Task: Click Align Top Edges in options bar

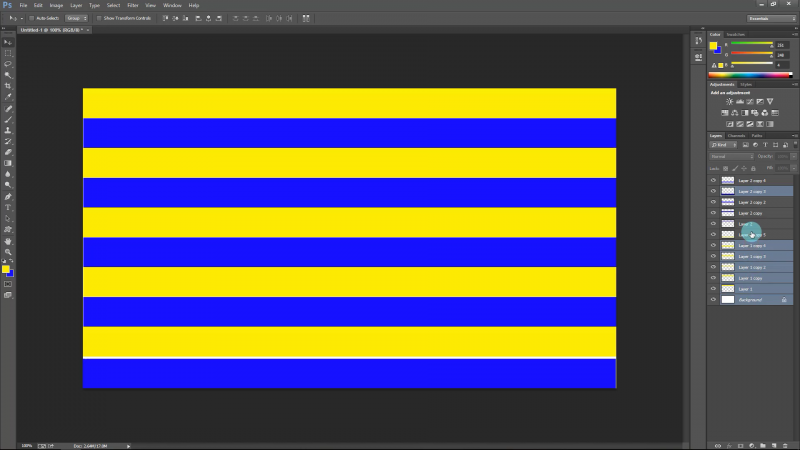Action: click(165, 18)
